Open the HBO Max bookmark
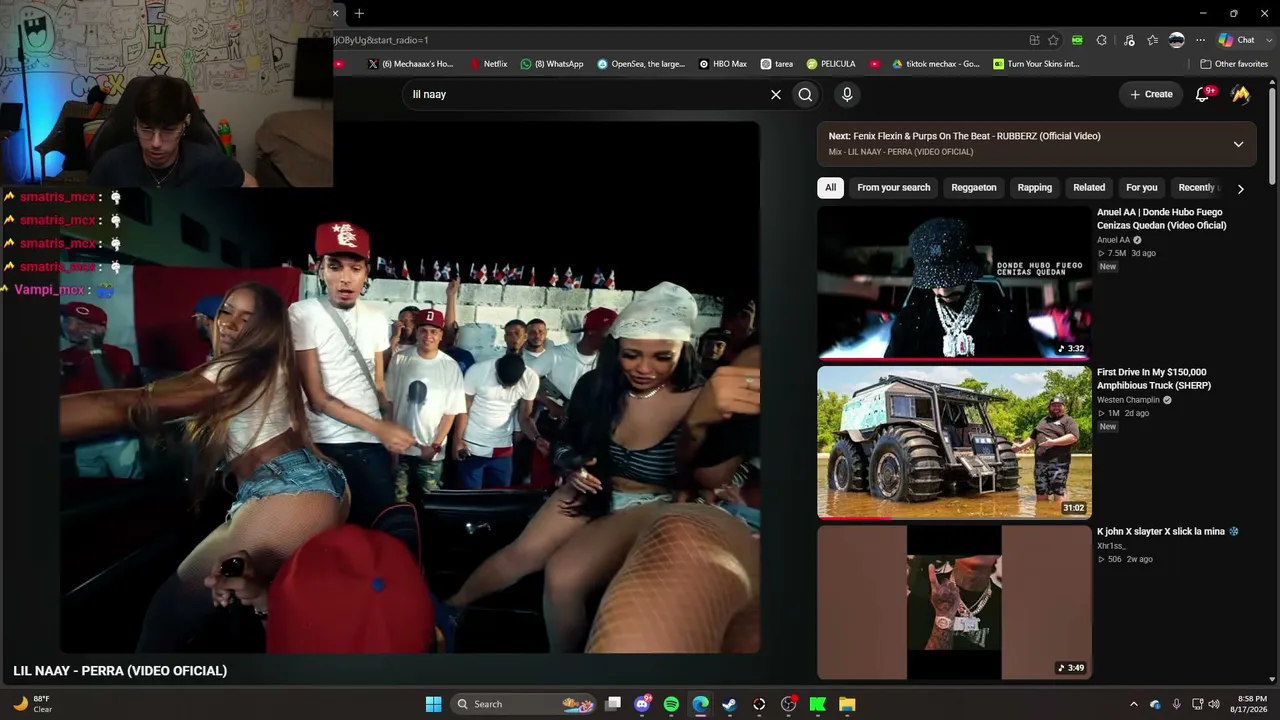 coord(723,64)
